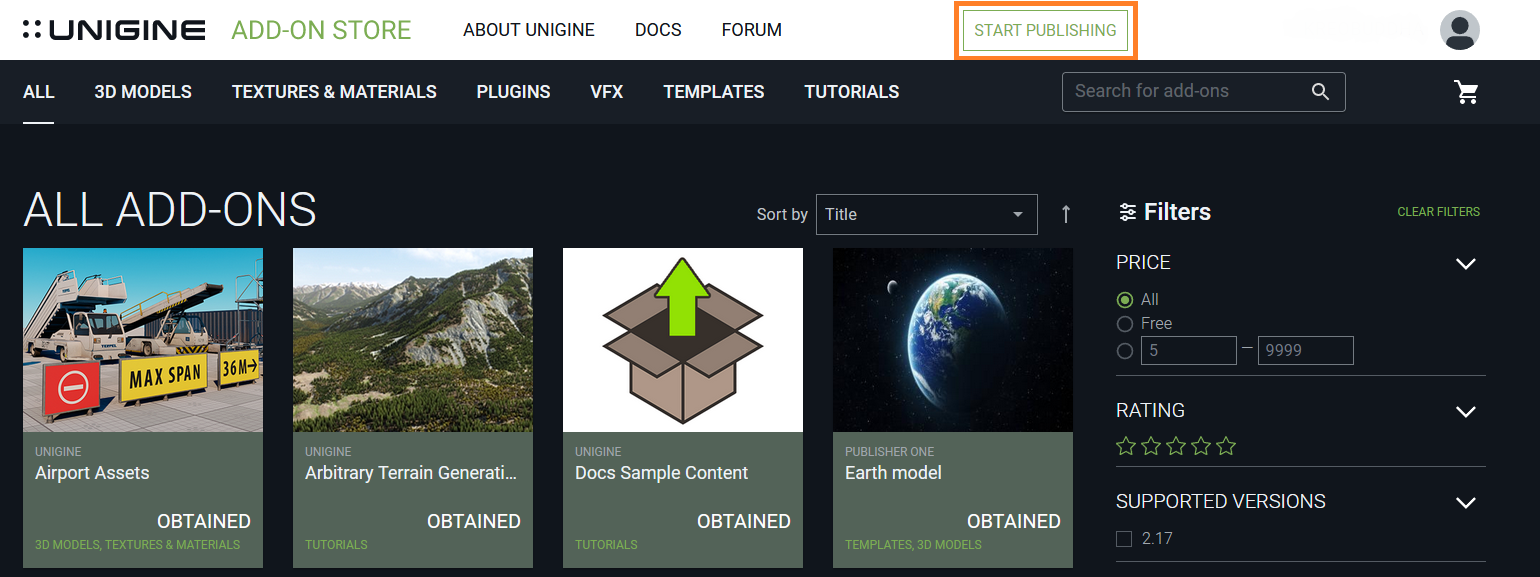Viewport: 1540px width, 577px height.
Task: Toggle sort direction arrow
Action: 1066,214
